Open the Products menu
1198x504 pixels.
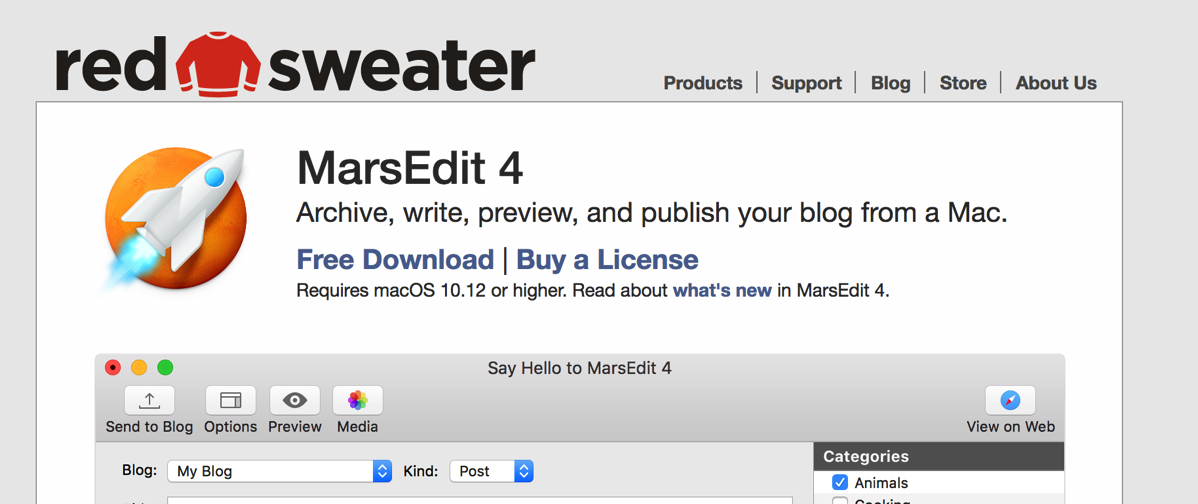pyautogui.click(x=703, y=83)
